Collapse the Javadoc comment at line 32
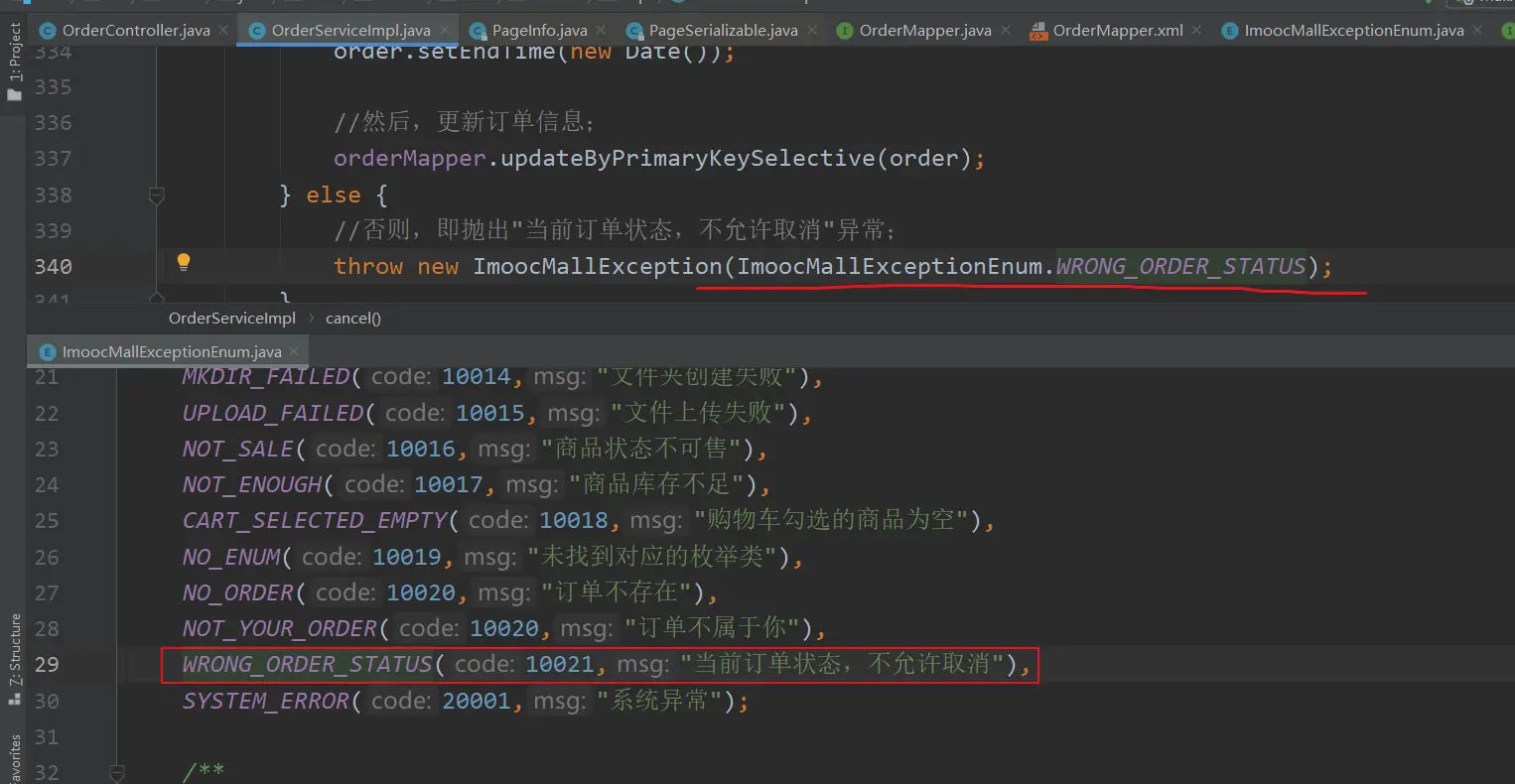1515x784 pixels. (116, 772)
